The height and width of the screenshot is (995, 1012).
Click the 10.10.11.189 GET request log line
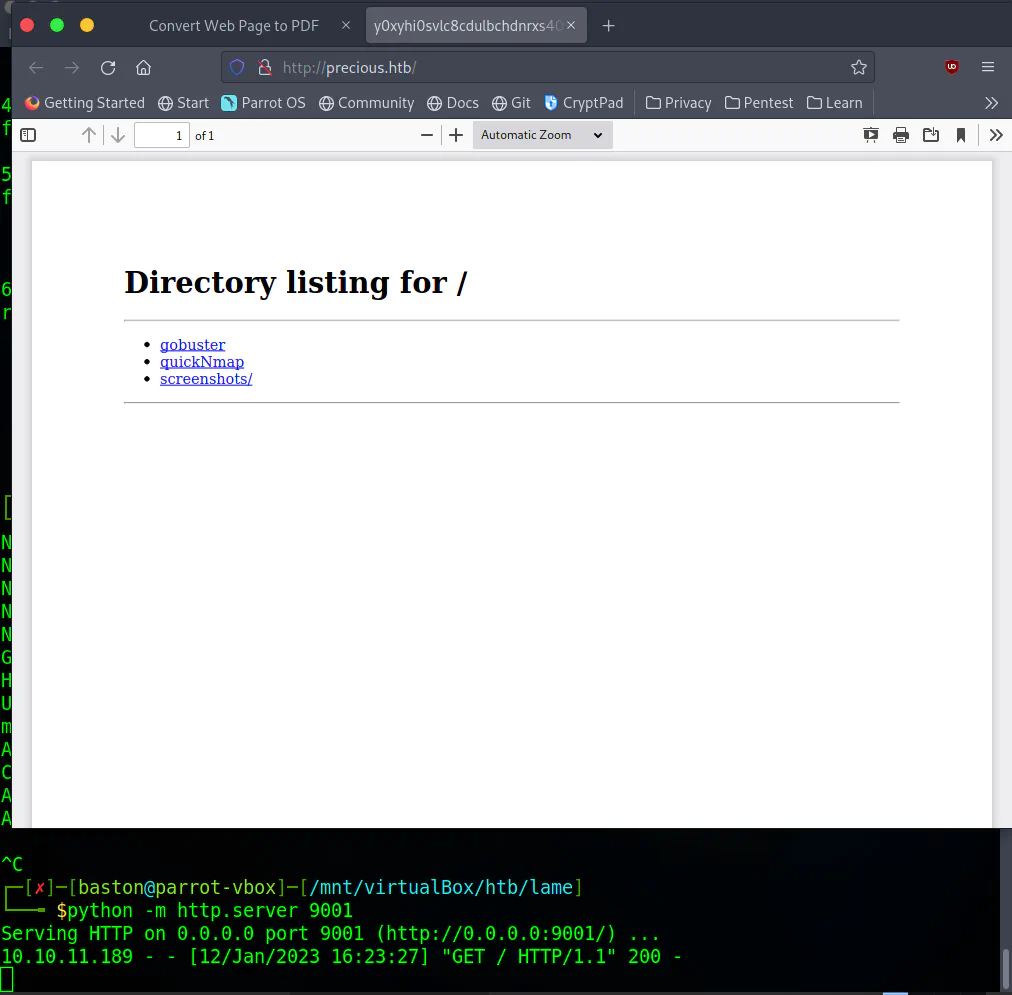(x=341, y=956)
